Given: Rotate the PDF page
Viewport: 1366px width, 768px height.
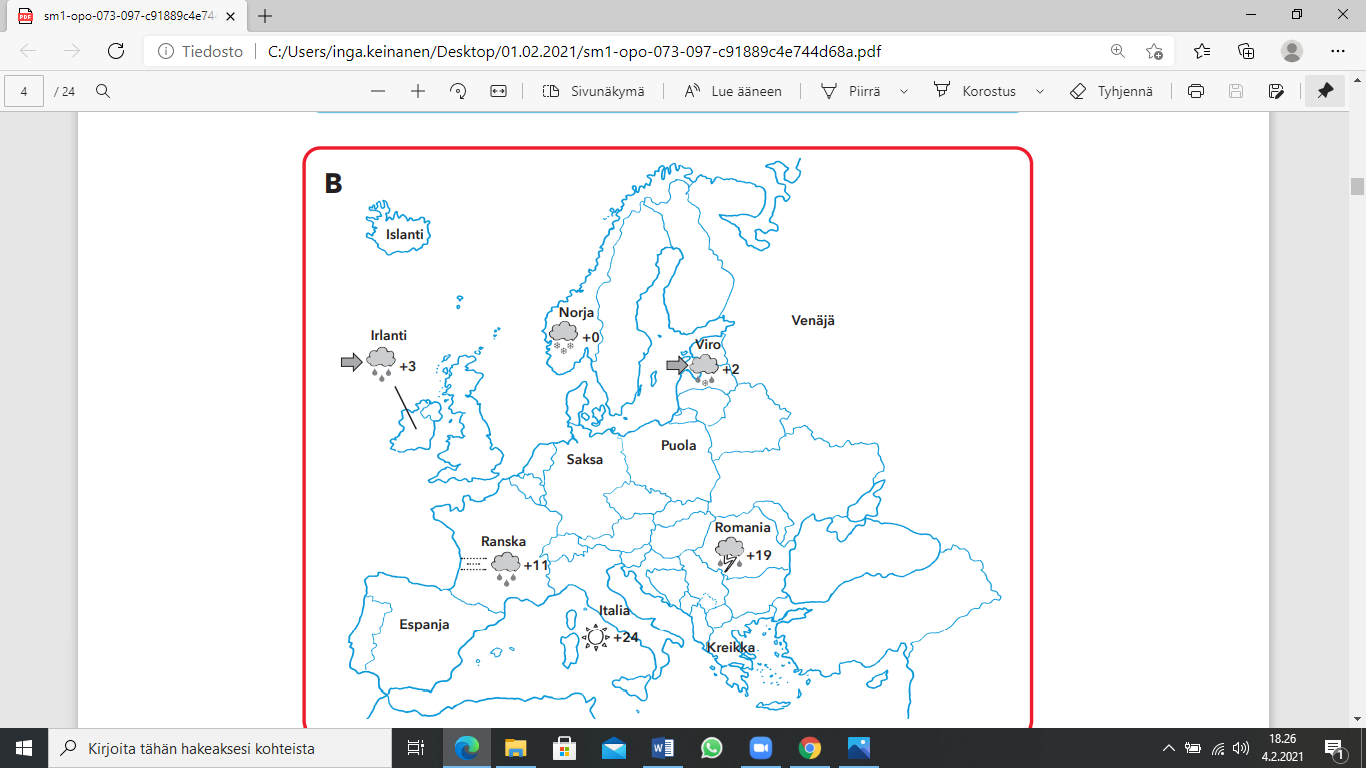Looking at the screenshot, I should [x=458, y=91].
